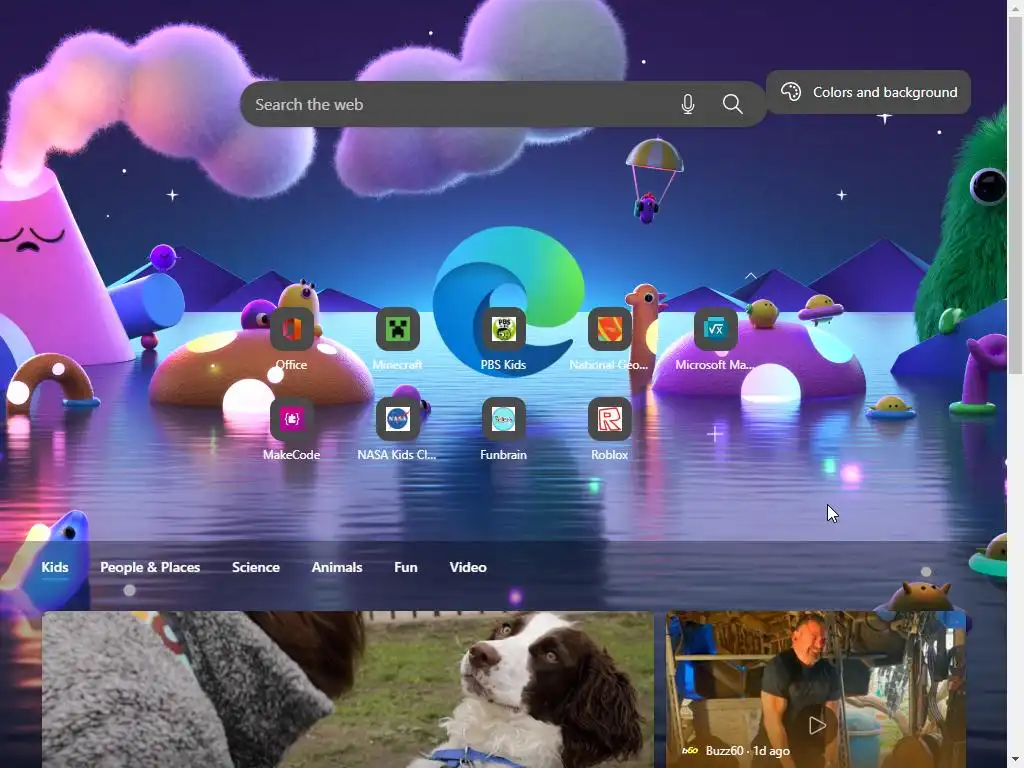Click the vertical page scrollbar thumb
The width and height of the screenshot is (1024, 768).
click(1016, 197)
